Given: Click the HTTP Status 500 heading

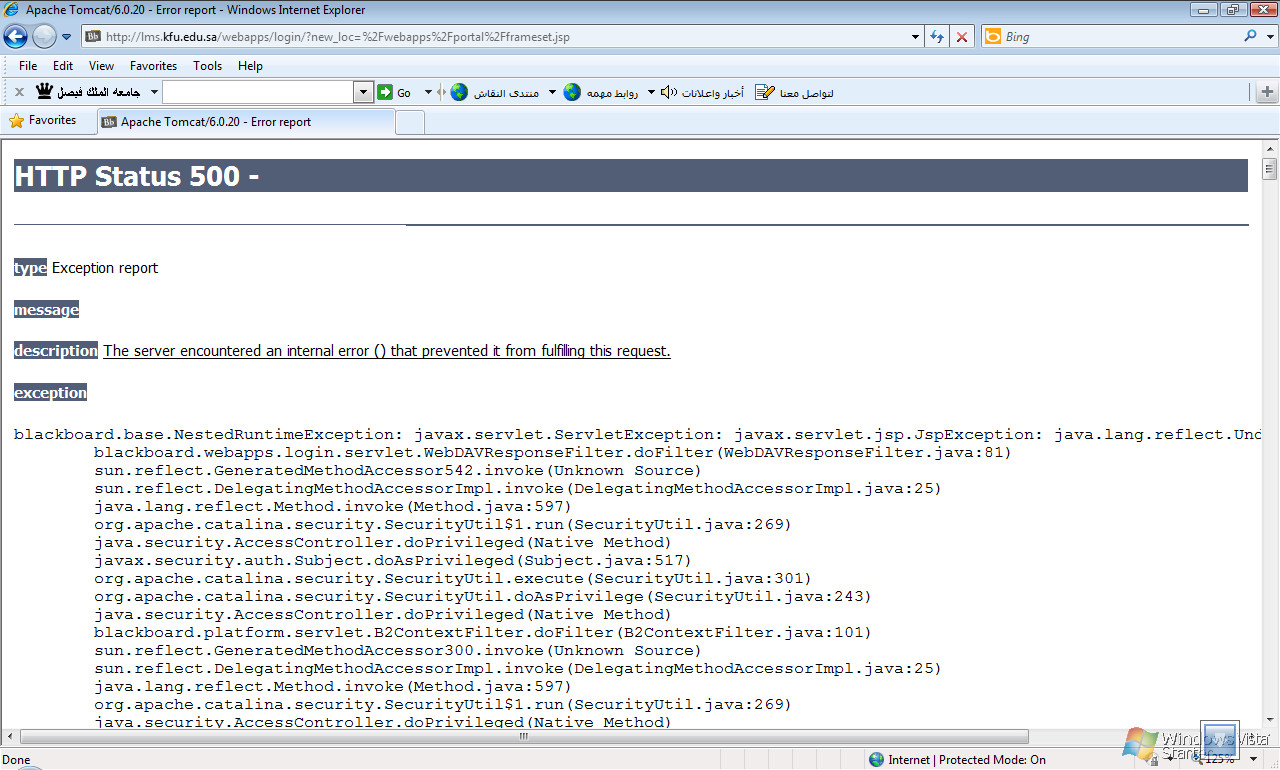Looking at the screenshot, I should point(137,176).
